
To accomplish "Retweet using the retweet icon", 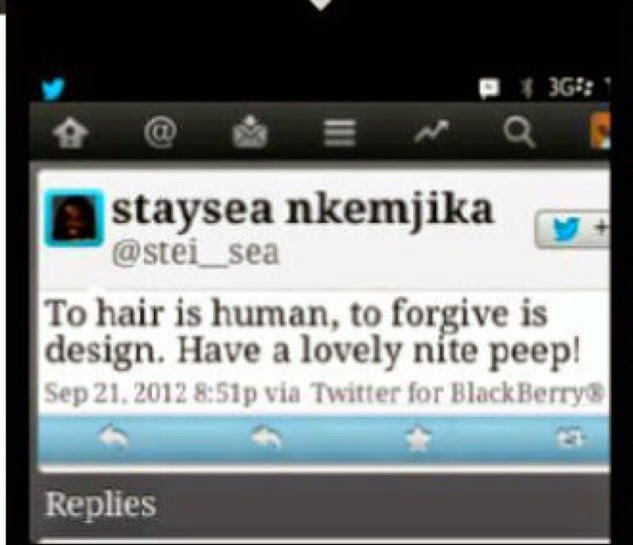I will [x=570, y=438].
